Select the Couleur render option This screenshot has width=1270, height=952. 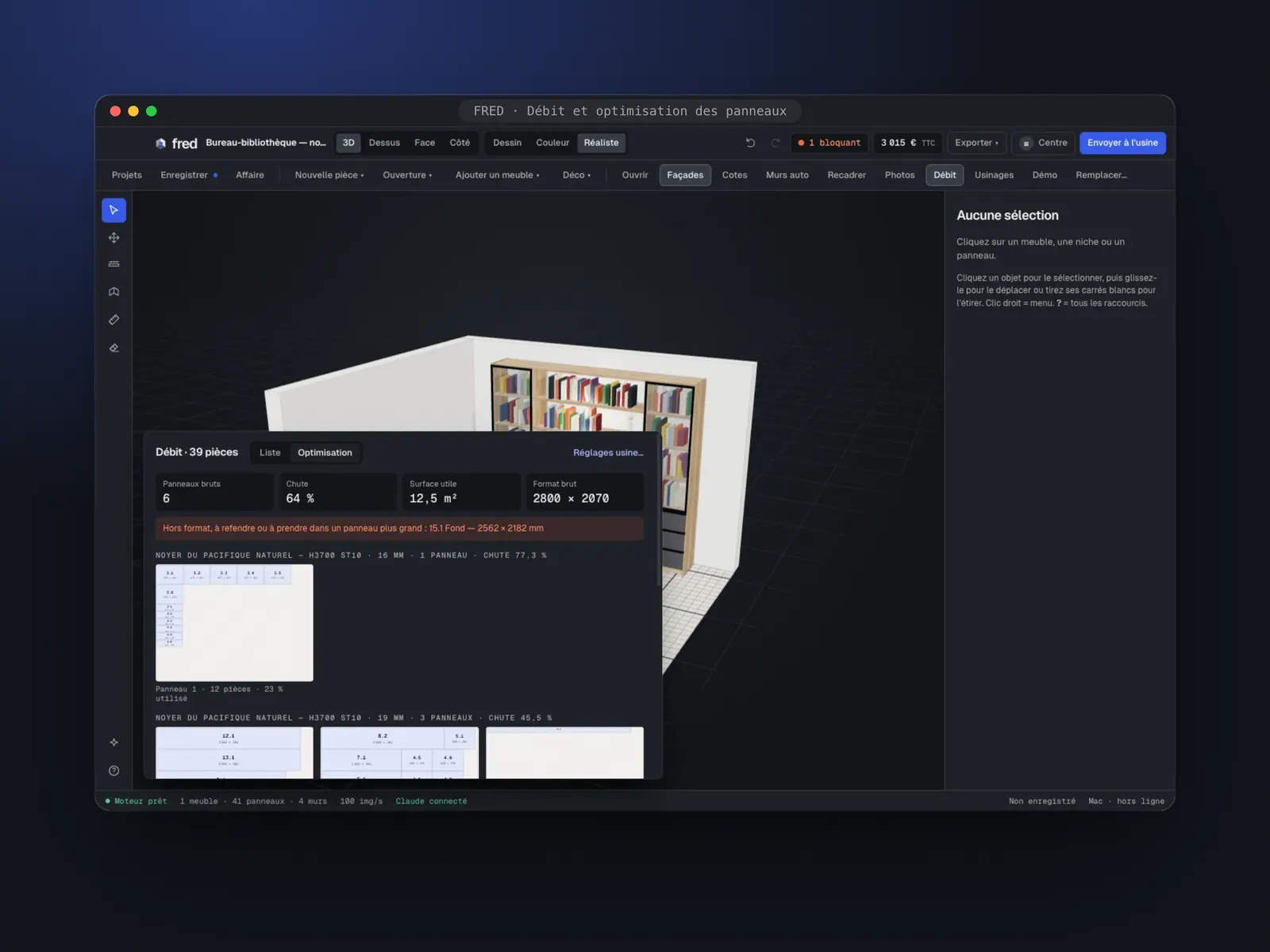552,143
